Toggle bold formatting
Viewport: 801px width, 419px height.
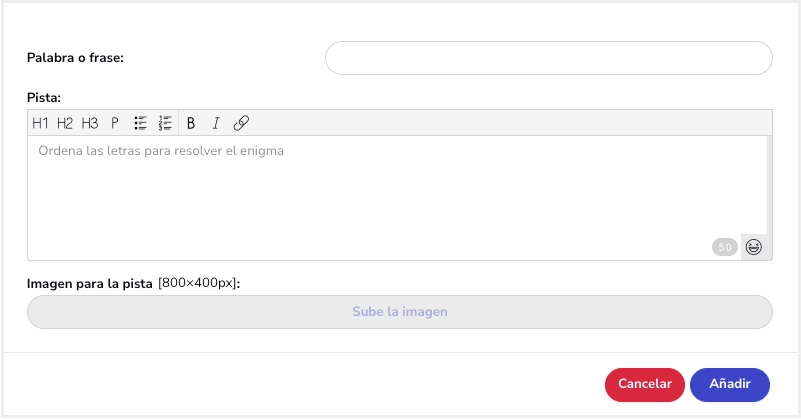coord(191,123)
